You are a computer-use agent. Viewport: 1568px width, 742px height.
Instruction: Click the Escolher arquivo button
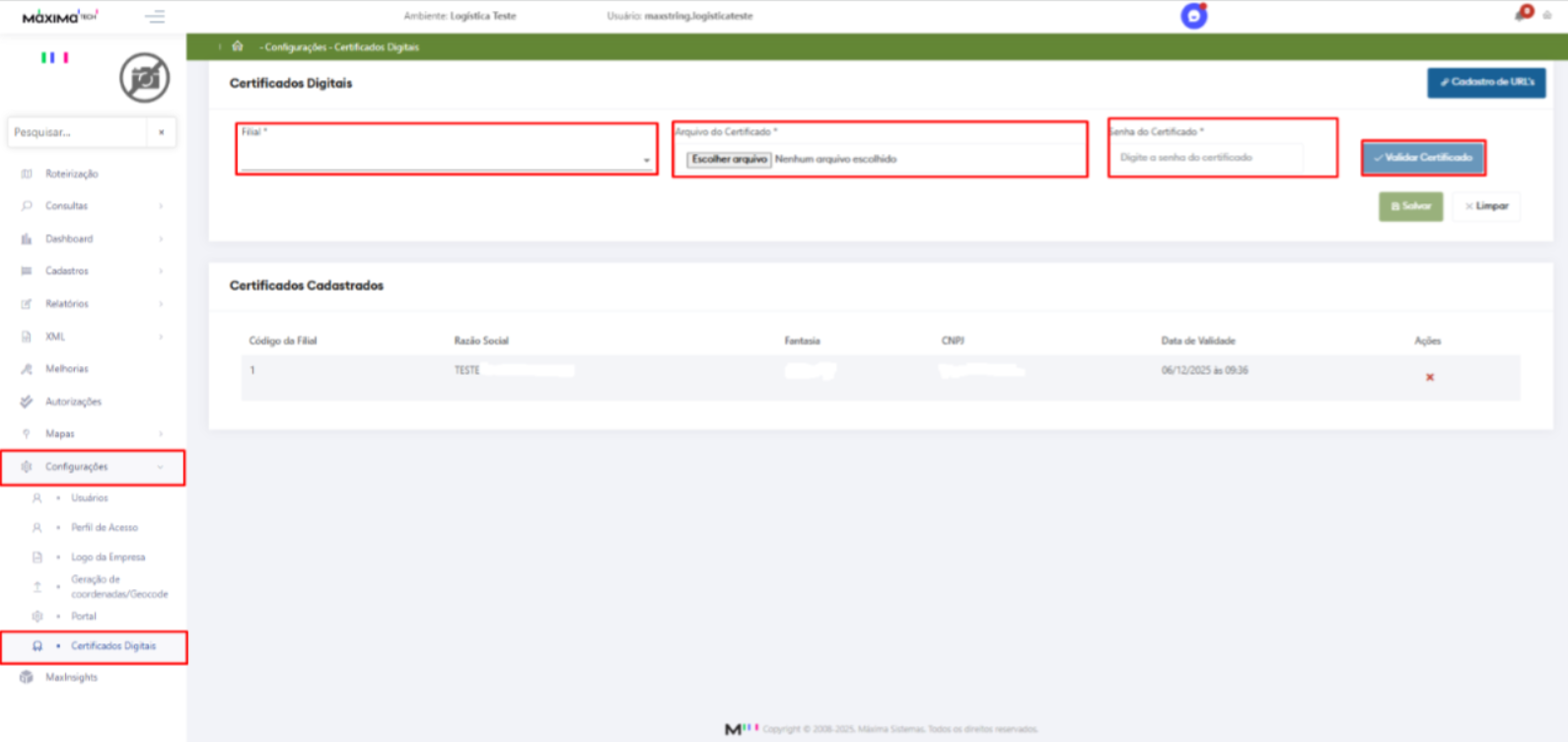coord(729,159)
